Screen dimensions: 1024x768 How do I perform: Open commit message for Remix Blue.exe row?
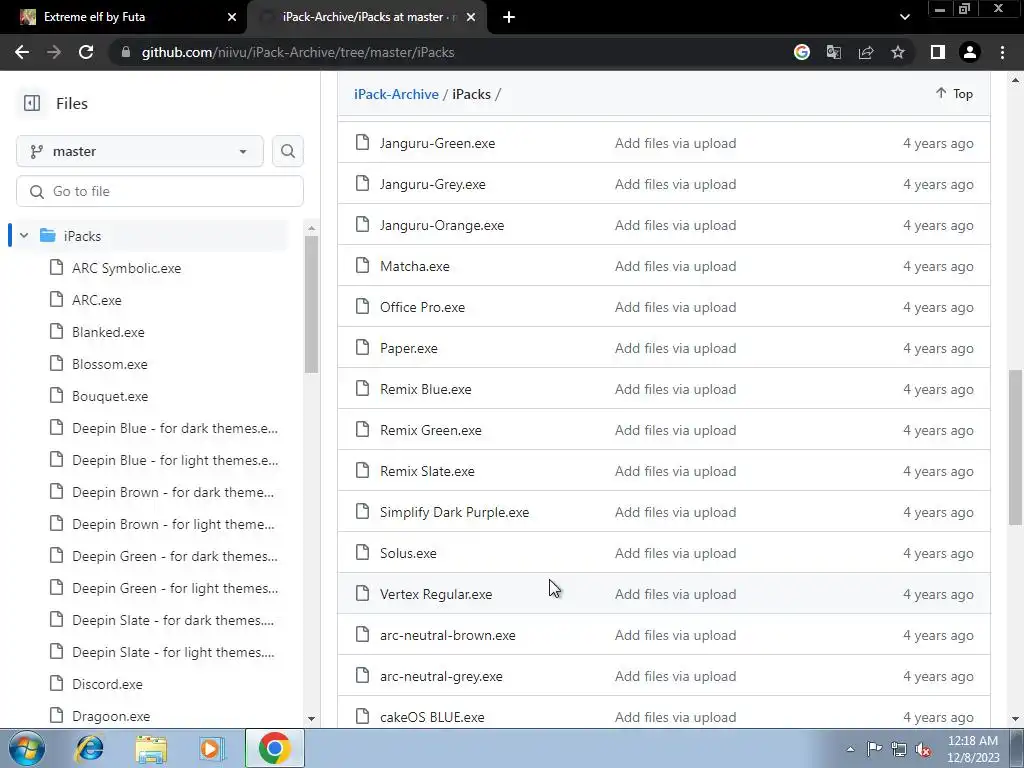(675, 389)
